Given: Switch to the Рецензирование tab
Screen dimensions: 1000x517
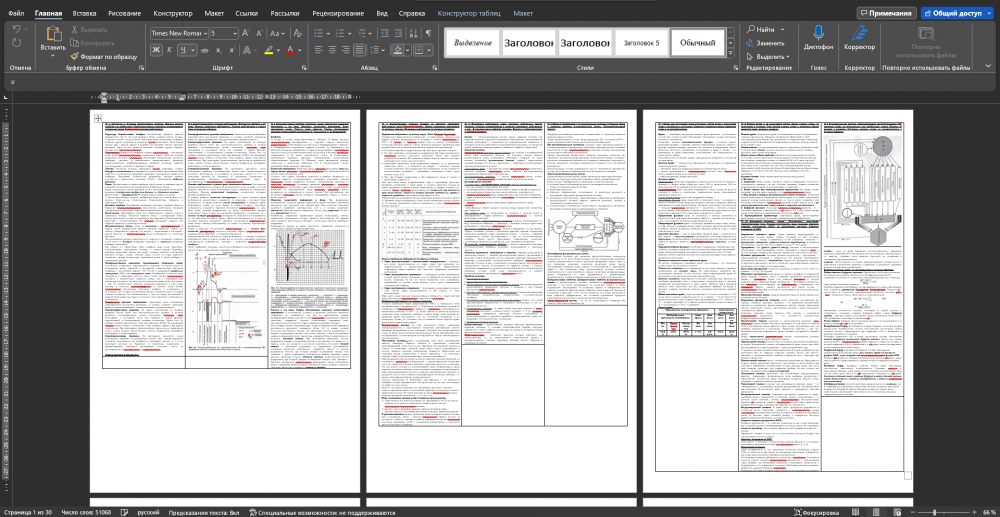Looking at the screenshot, I should point(336,14).
